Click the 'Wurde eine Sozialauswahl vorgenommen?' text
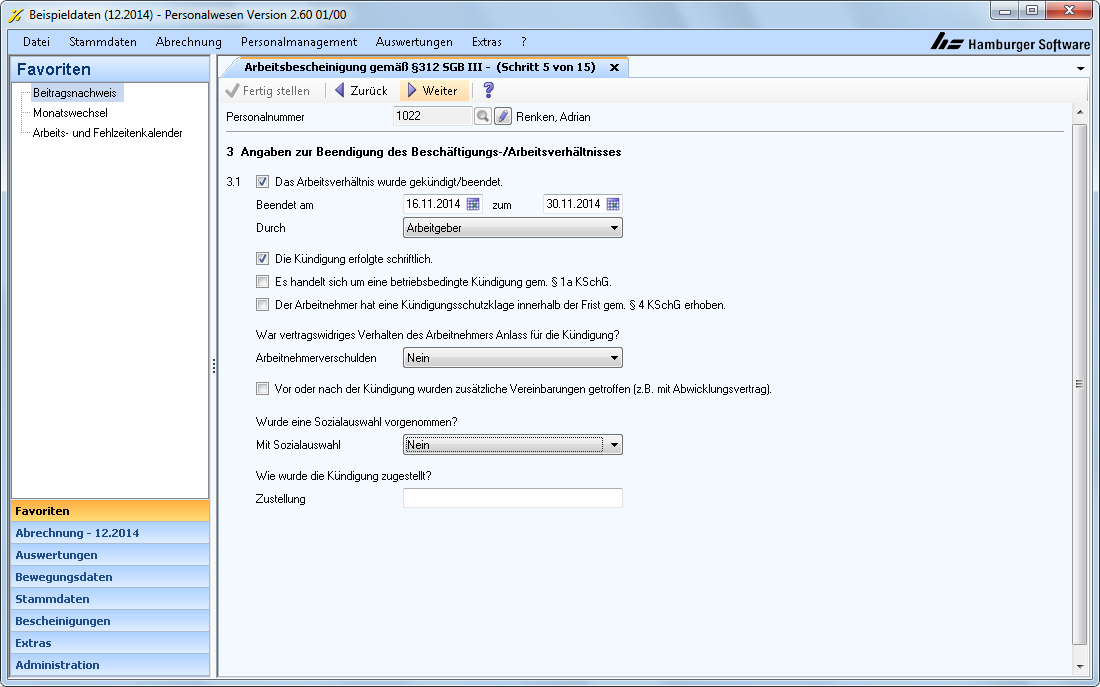Screen dimensions: 1100x687 coord(356,422)
